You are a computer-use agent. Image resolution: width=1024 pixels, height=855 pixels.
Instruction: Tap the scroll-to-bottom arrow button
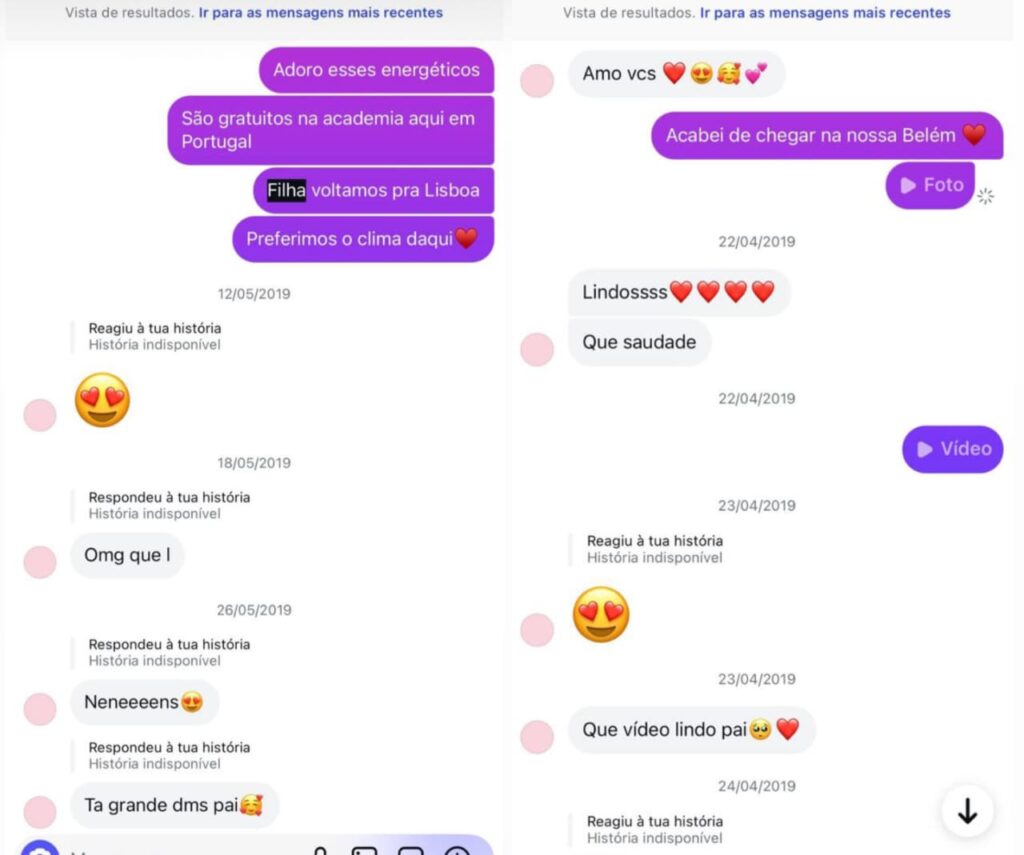tap(967, 811)
